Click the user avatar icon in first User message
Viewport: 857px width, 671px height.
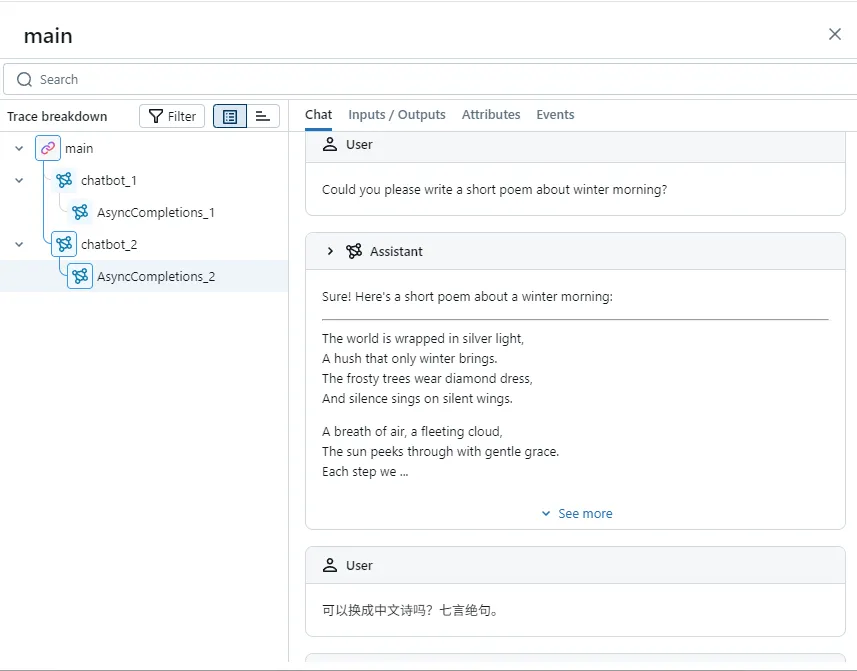(x=330, y=144)
